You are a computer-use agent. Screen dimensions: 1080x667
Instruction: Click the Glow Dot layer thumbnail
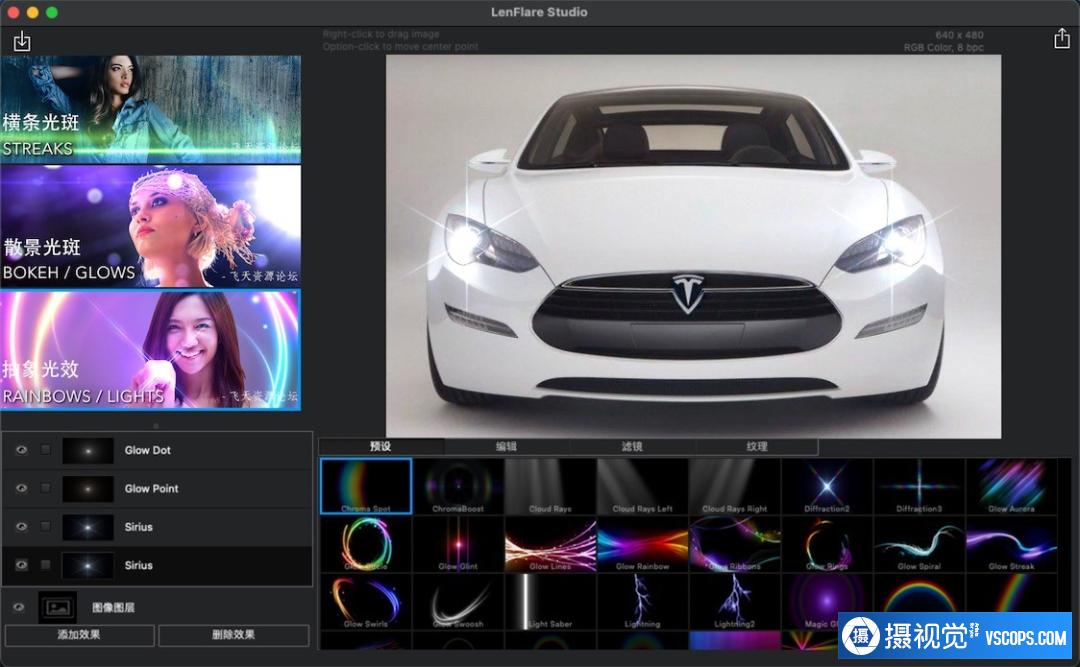[88, 451]
